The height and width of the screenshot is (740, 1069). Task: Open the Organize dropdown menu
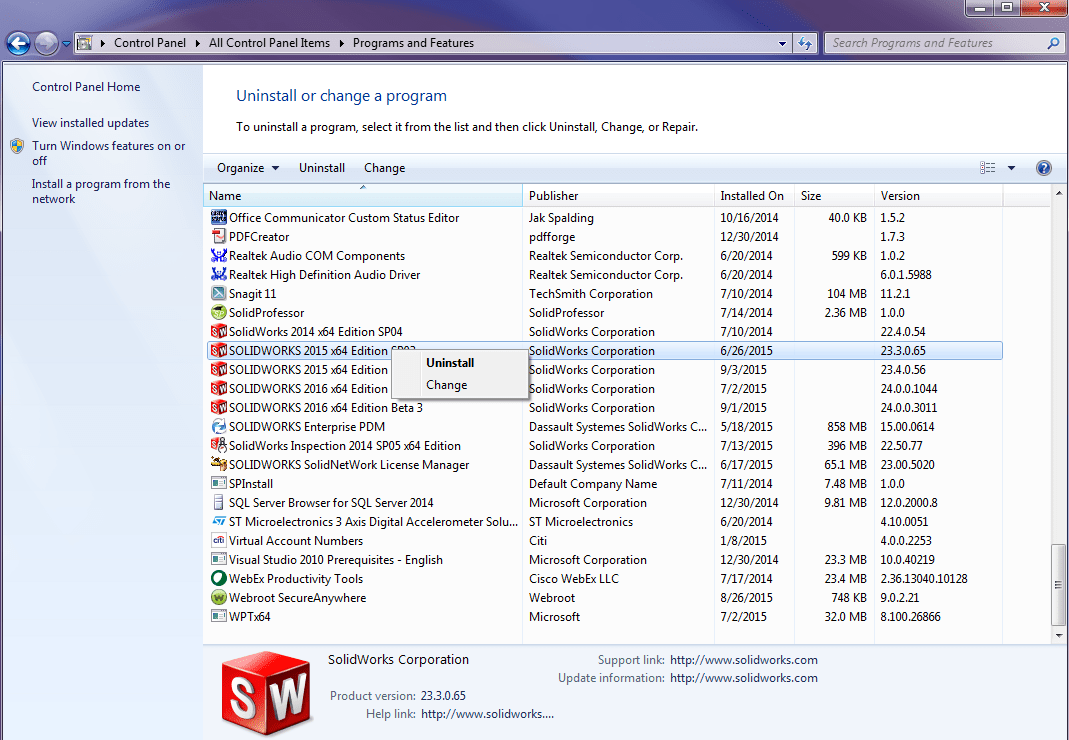click(247, 168)
